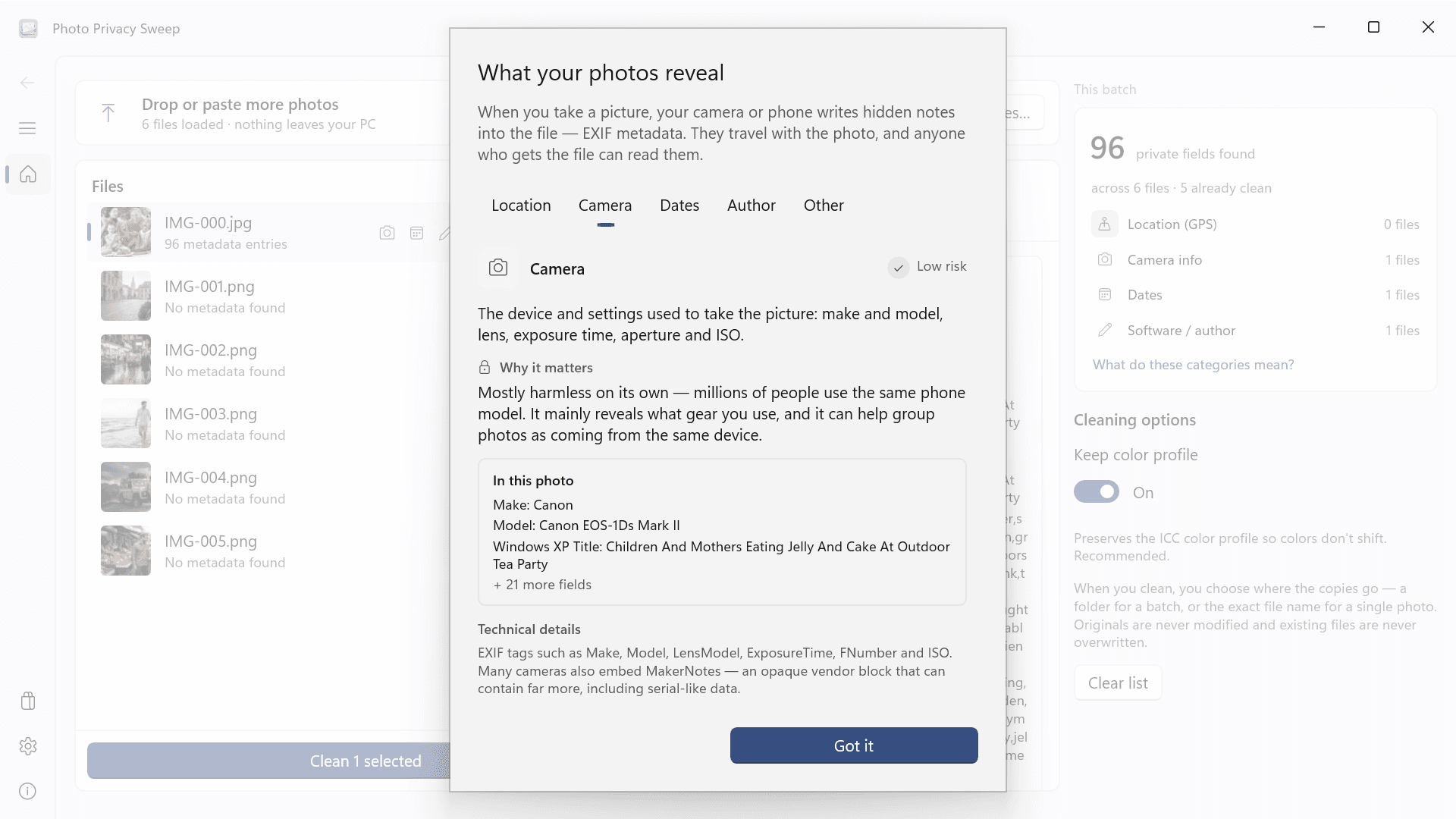Click the '96 metadata entries' label

tap(226, 244)
